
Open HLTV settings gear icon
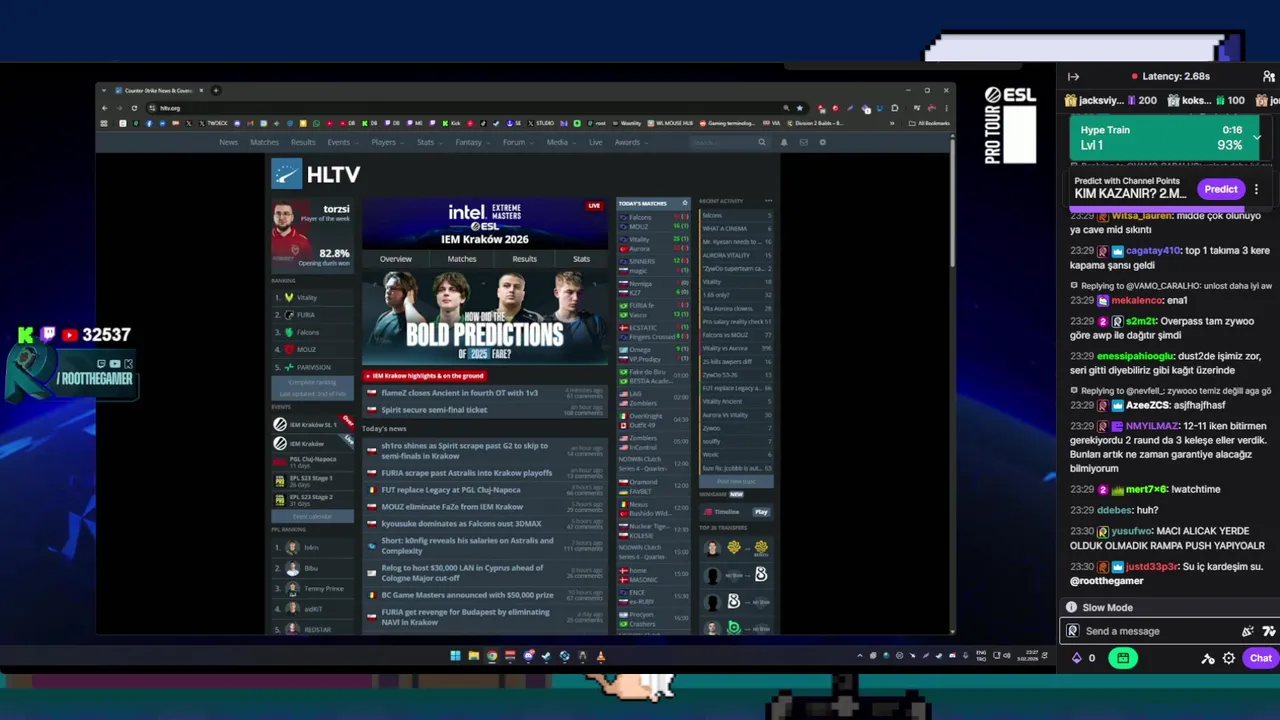pyautogui.click(x=822, y=142)
